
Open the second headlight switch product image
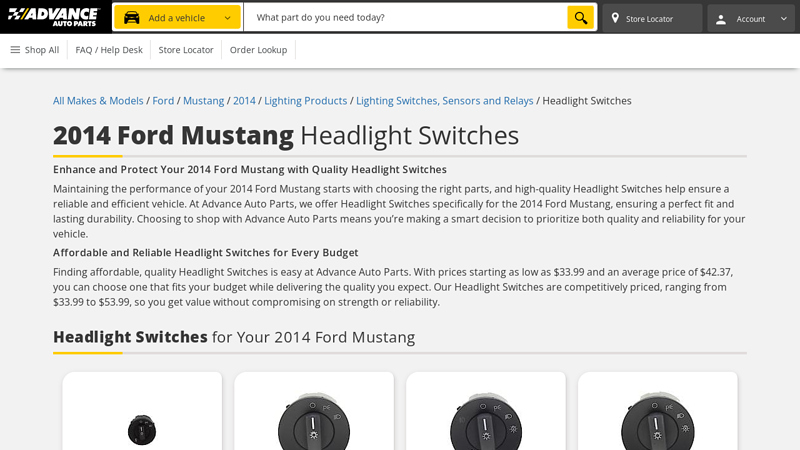pos(314,421)
